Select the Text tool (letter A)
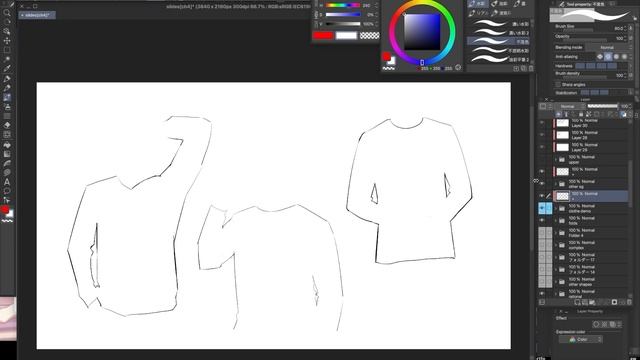The image size is (640, 360). (x=7, y=182)
